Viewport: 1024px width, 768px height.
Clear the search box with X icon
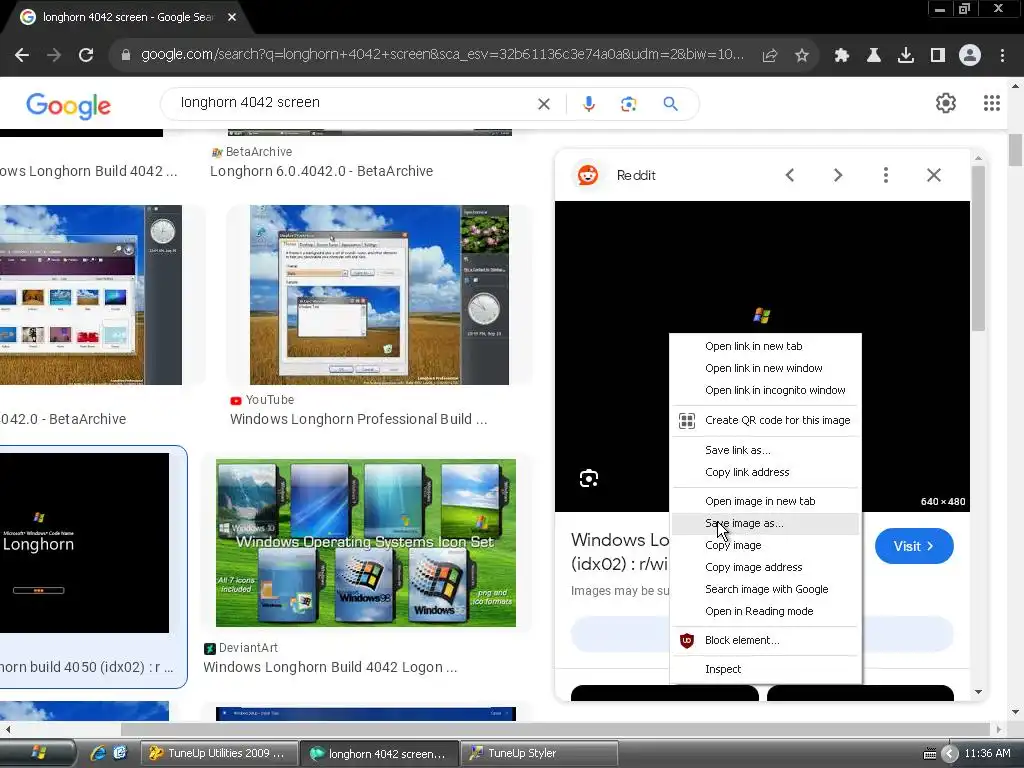click(543, 104)
